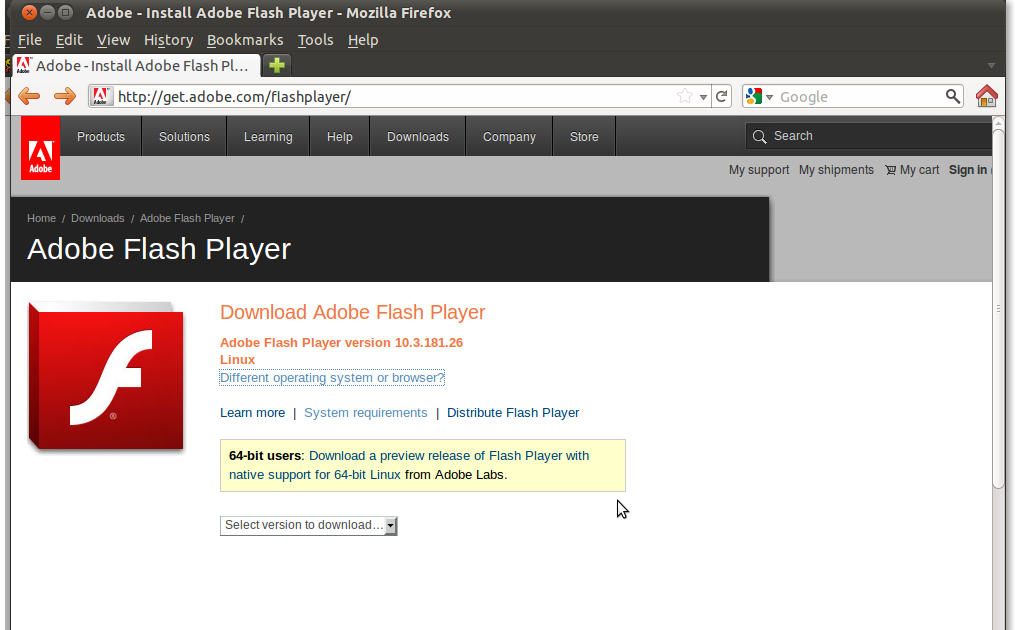Open Help in Adobe navigation bar
Viewport: 1015px width, 630px height.
339,137
